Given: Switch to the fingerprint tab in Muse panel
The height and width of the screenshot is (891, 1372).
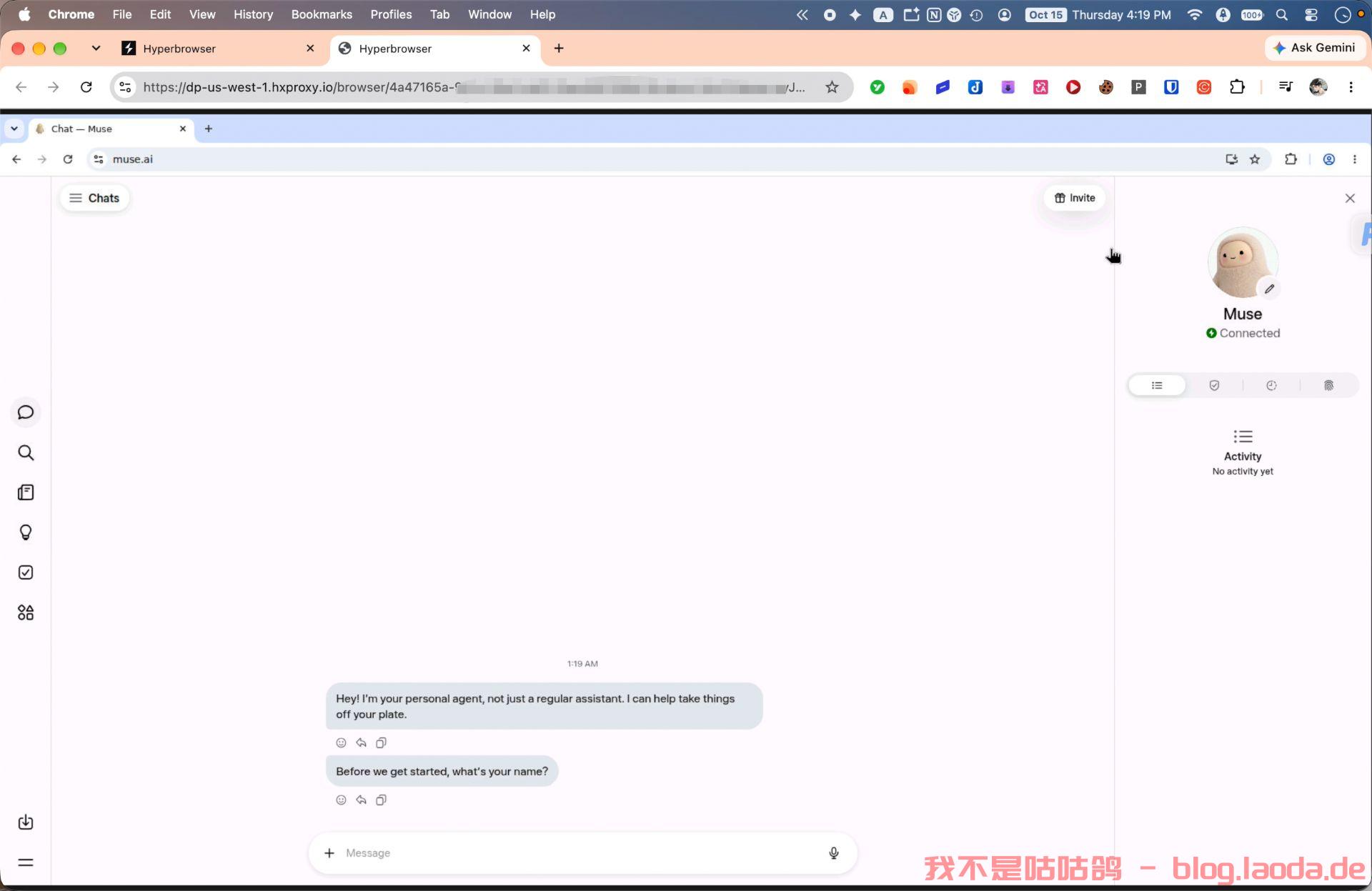Looking at the screenshot, I should (1328, 385).
